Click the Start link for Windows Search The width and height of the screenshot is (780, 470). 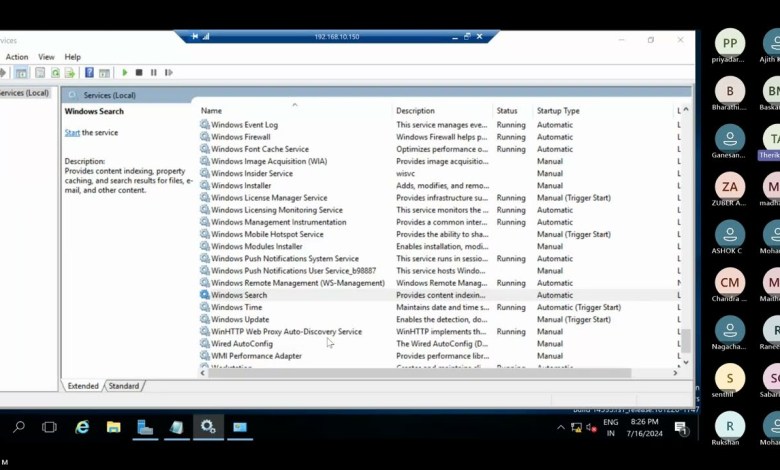[x=72, y=132]
